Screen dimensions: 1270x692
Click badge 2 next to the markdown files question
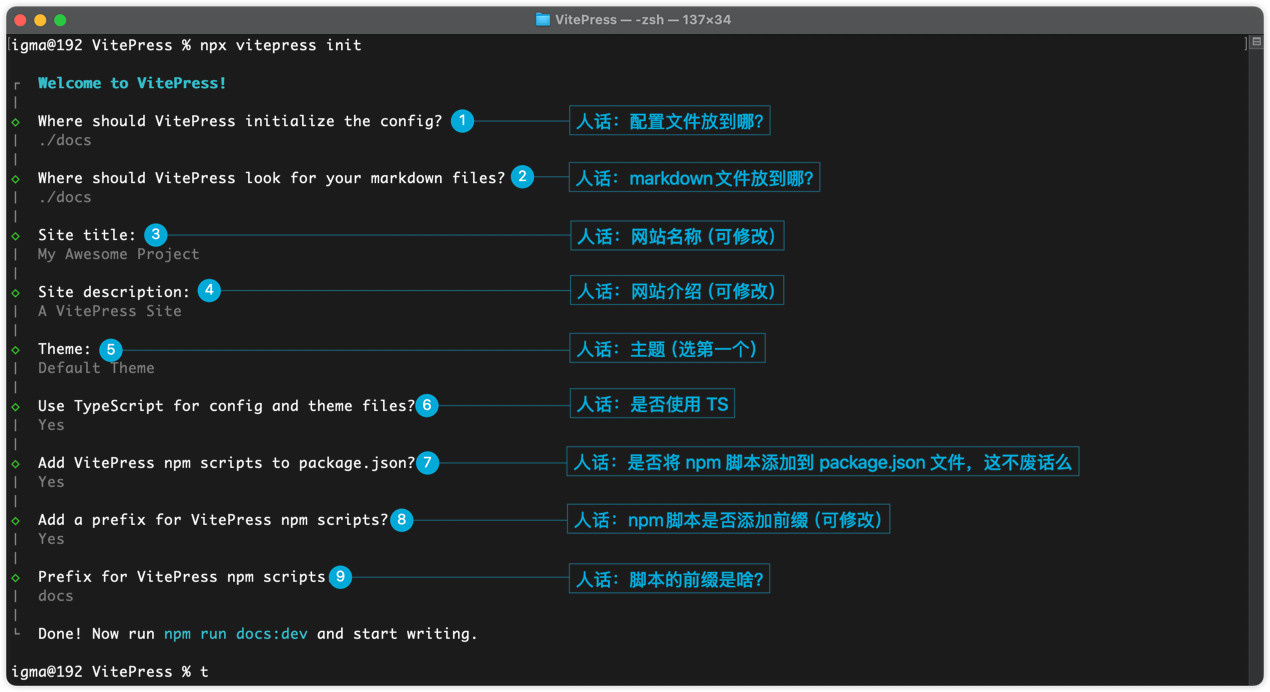[522, 177]
